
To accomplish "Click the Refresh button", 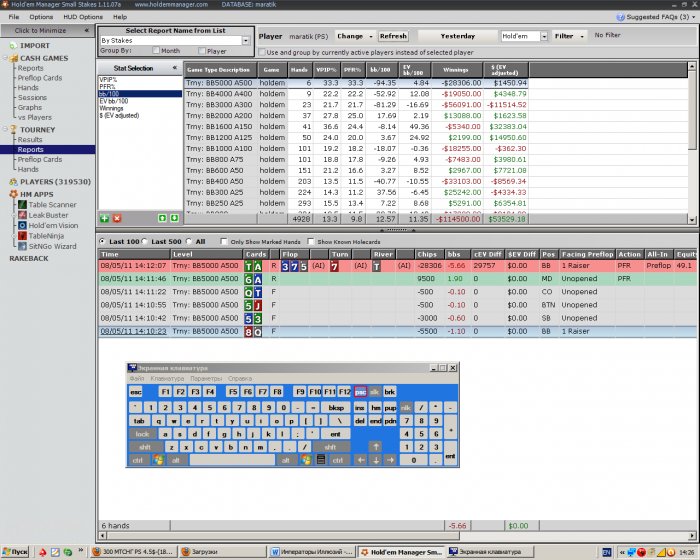I will point(393,36).
